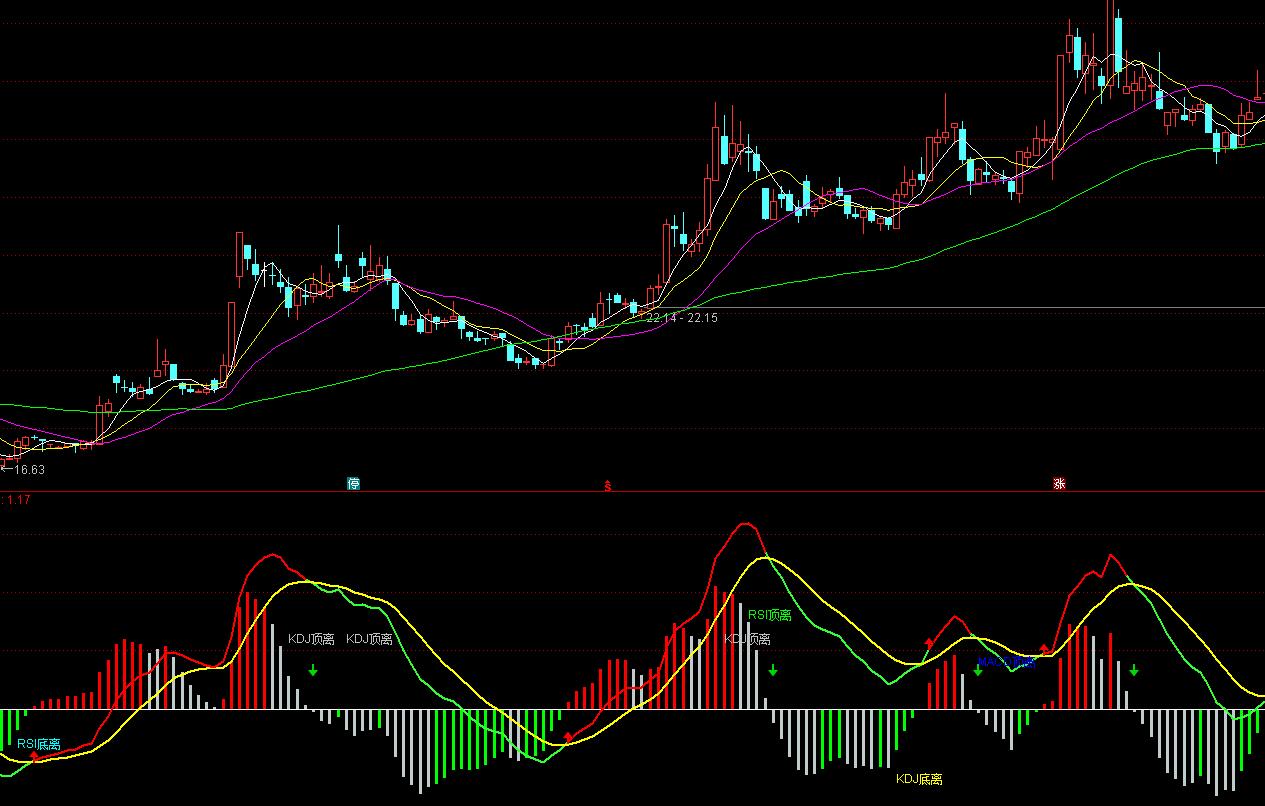The height and width of the screenshot is (806, 1265).
Task: Click the red 1.17 indicator value
Action: 17,499
